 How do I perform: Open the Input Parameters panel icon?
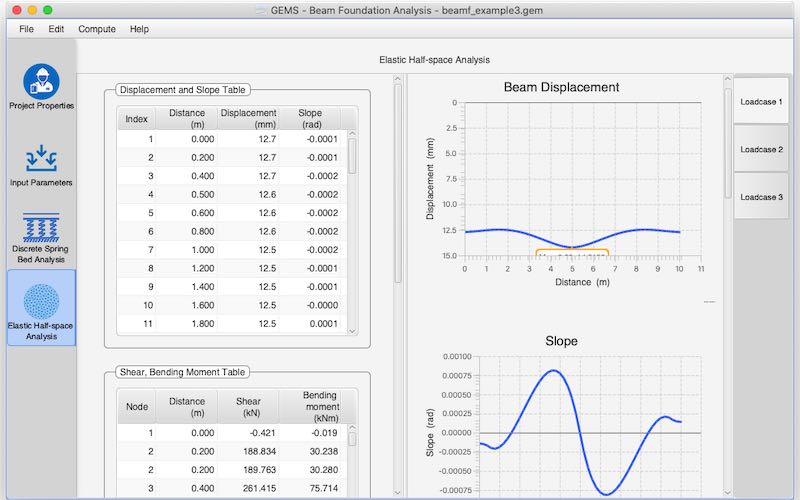[x=41, y=158]
